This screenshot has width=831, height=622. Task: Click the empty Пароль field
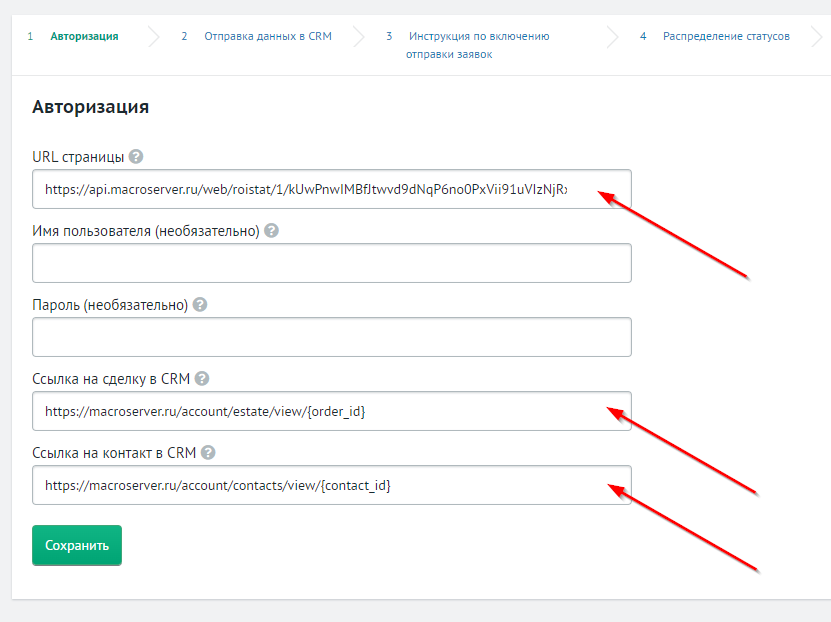(331, 337)
